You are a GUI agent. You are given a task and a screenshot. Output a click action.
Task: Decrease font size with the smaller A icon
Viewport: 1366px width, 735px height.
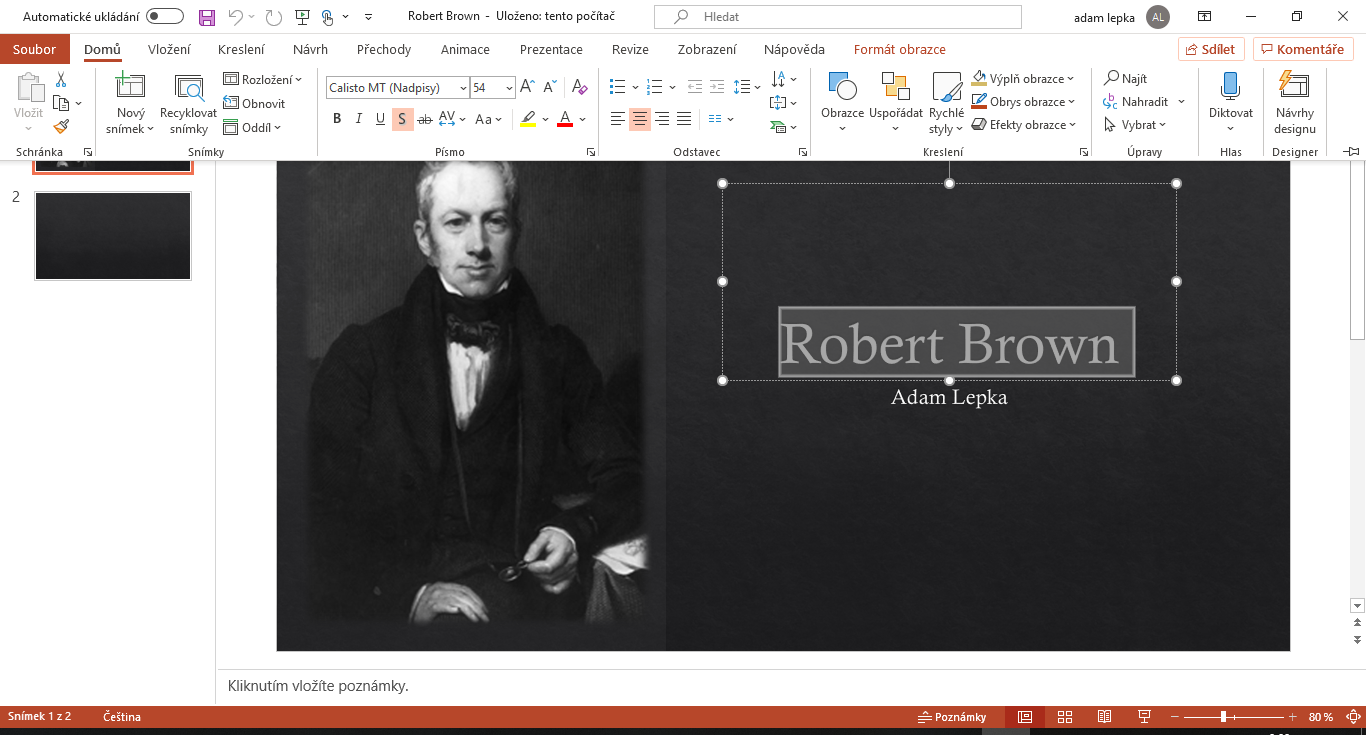pyautogui.click(x=551, y=88)
